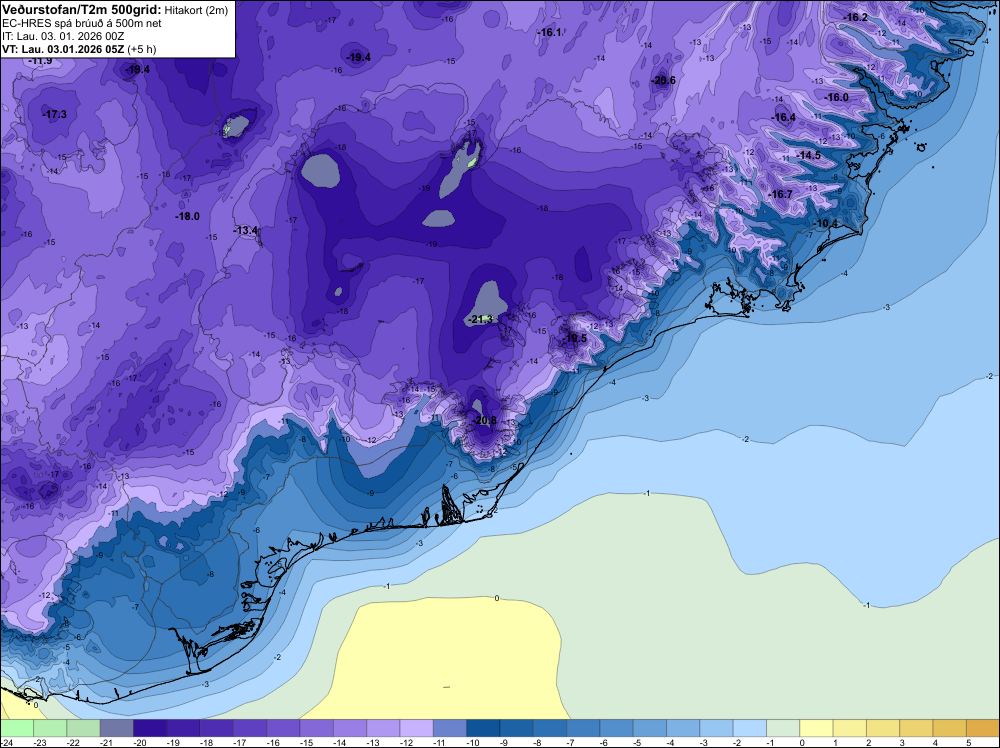This screenshot has width=1000, height=748.
Task: Click the -10.4 temperature value near the coast
Action: click(827, 223)
